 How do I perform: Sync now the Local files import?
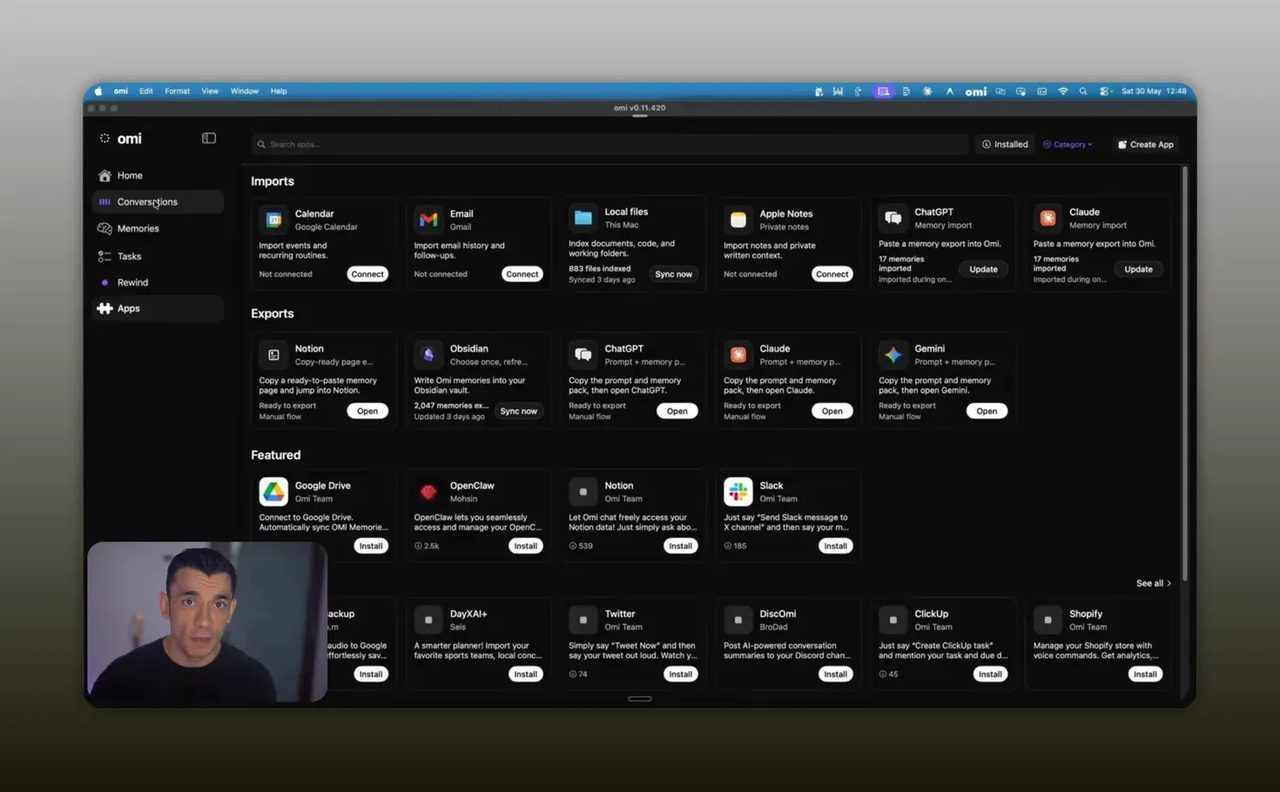click(674, 274)
